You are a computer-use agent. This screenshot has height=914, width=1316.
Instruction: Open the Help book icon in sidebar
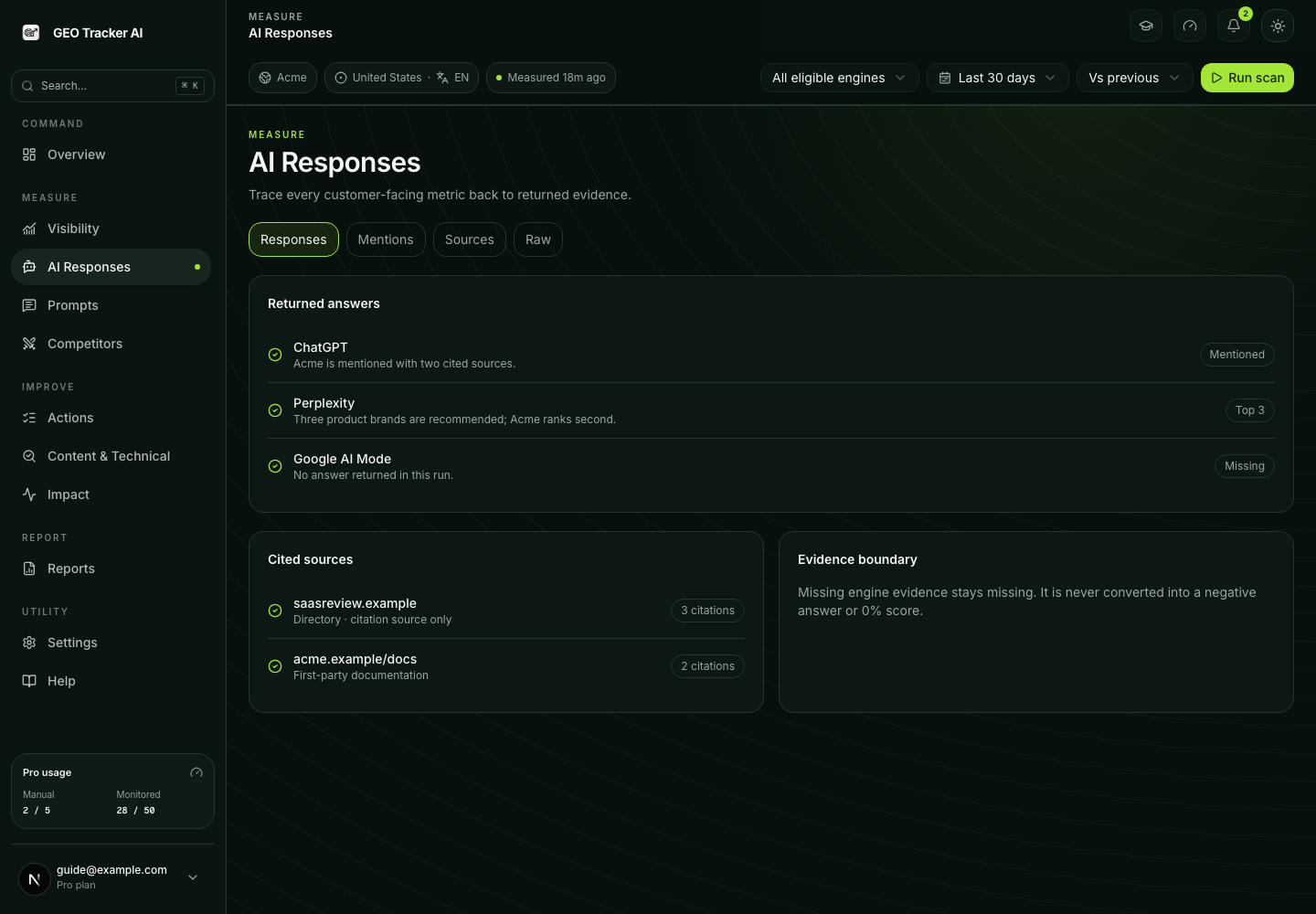click(29, 681)
